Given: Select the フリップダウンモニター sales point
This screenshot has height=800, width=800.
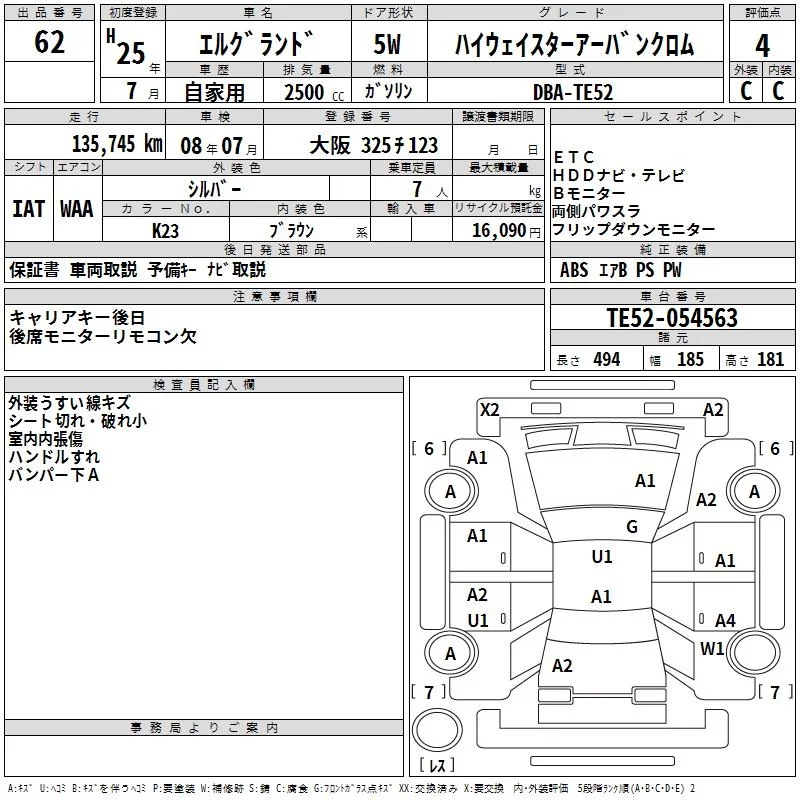Looking at the screenshot, I should pyautogui.click(x=634, y=230).
